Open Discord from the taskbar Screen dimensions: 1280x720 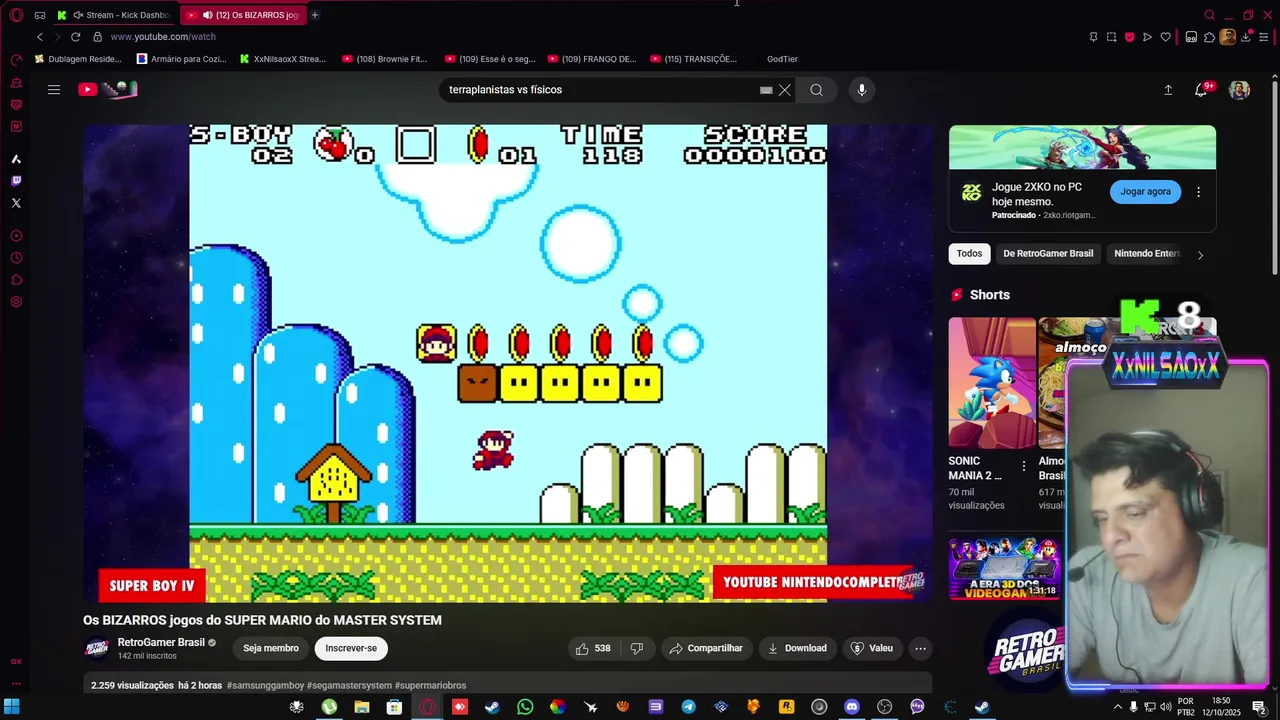point(852,707)
